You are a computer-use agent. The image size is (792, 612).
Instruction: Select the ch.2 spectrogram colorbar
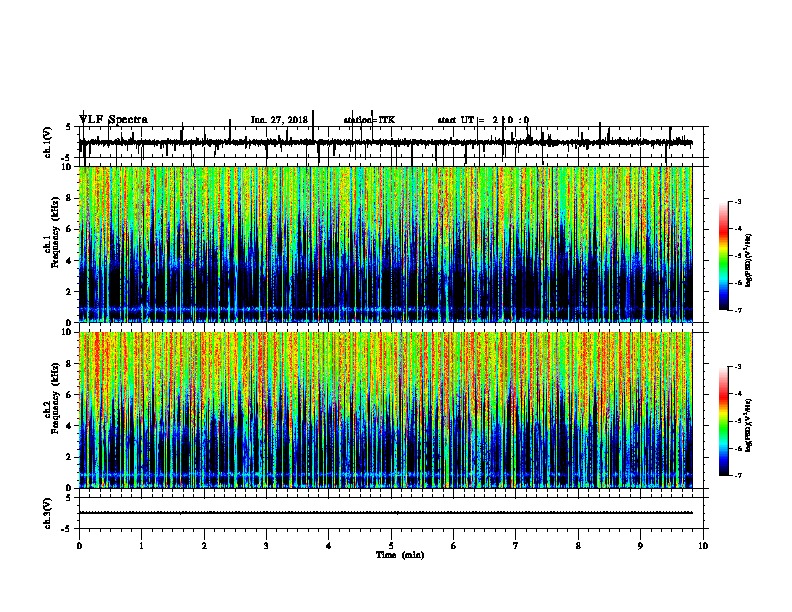723,421
